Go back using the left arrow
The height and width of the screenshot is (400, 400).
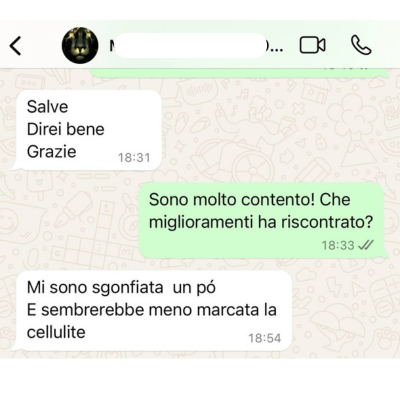16,45
